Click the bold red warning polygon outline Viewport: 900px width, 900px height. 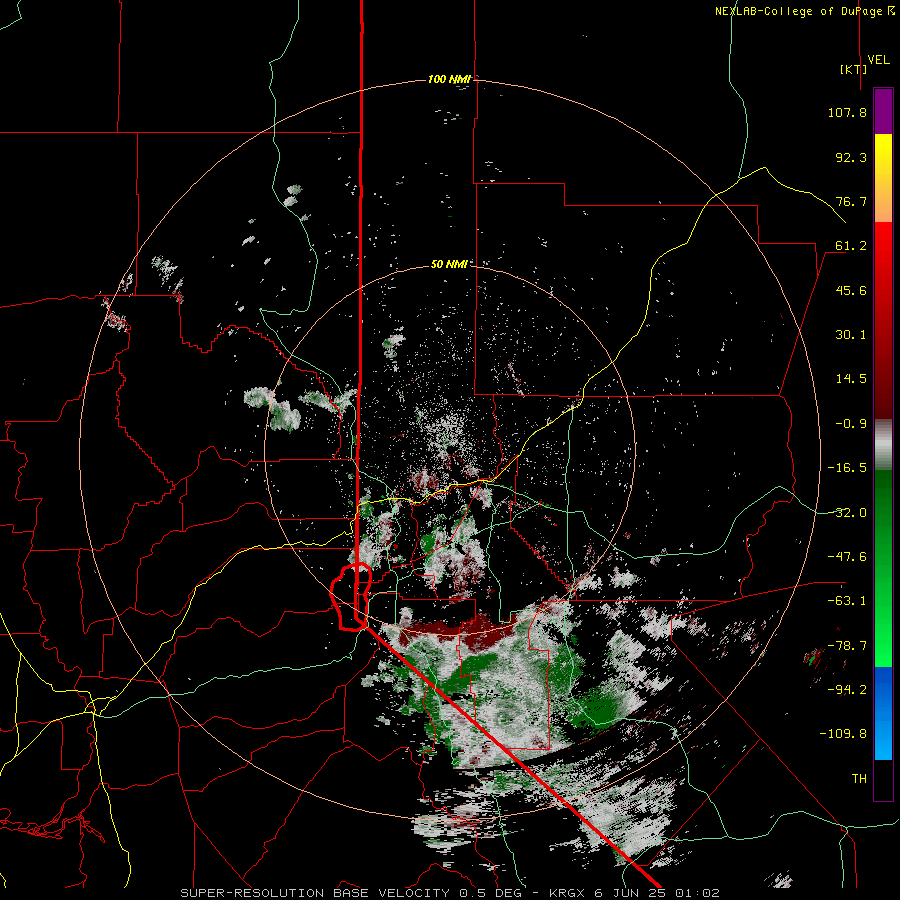(x=351, y=598)
